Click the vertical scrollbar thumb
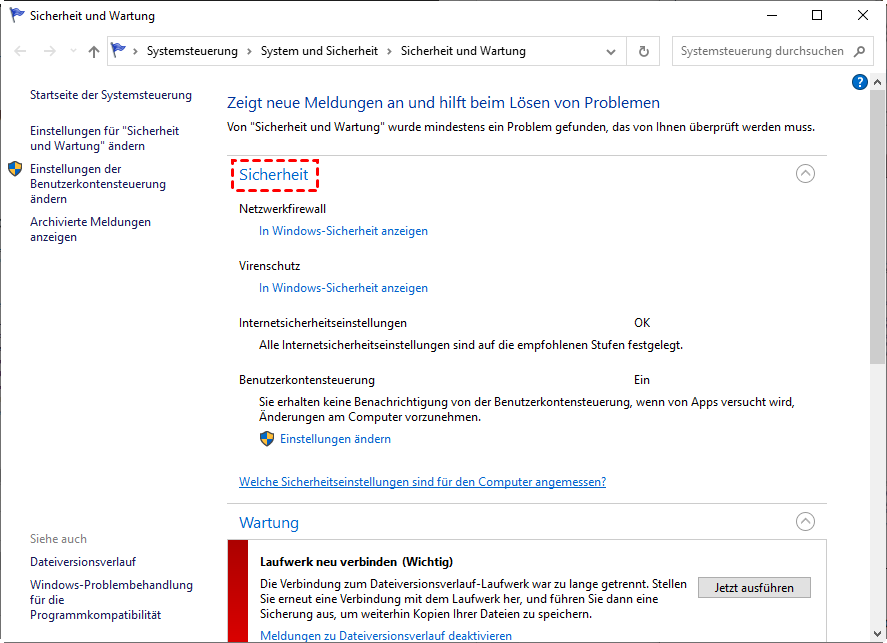This screenshot has width=887, height=643. [877, 226]
